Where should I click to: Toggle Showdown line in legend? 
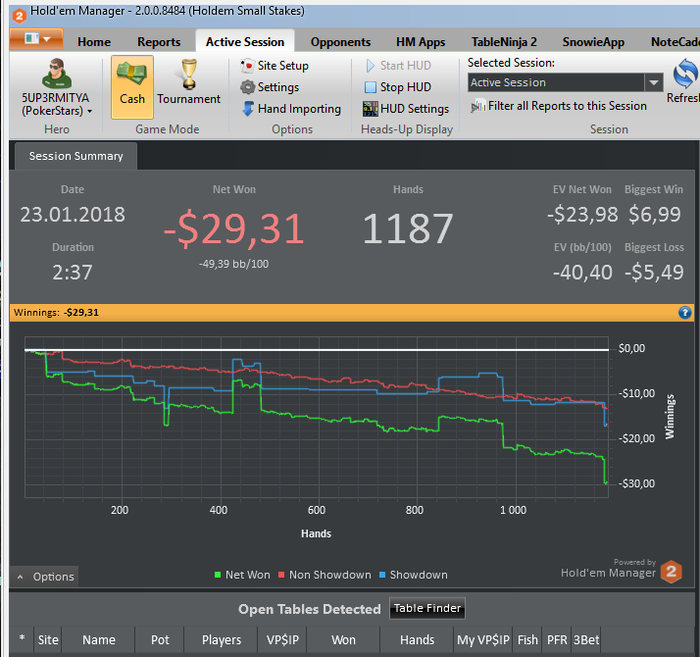(413, 575)
